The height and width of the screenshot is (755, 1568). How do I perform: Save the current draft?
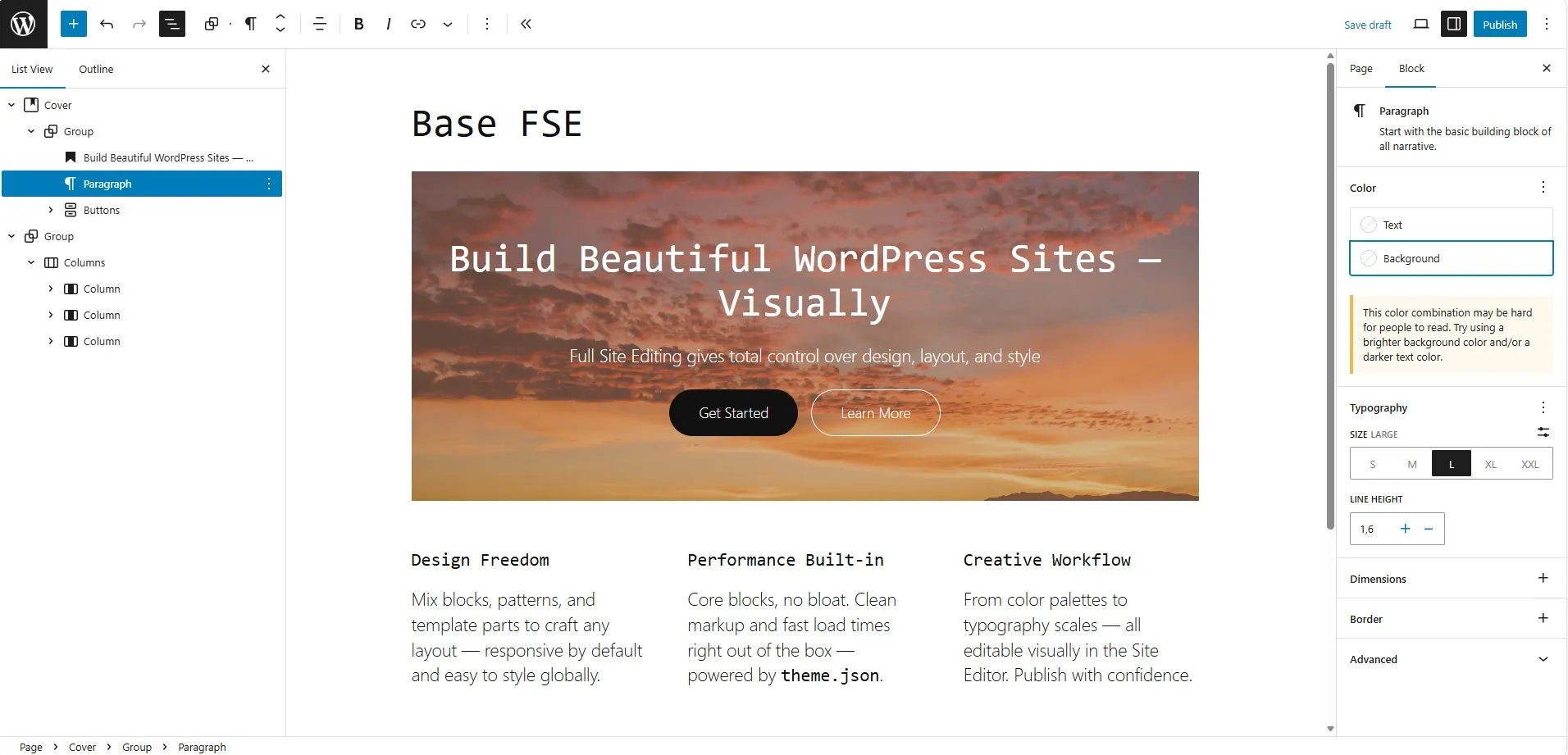click(x=1366, y=24)
